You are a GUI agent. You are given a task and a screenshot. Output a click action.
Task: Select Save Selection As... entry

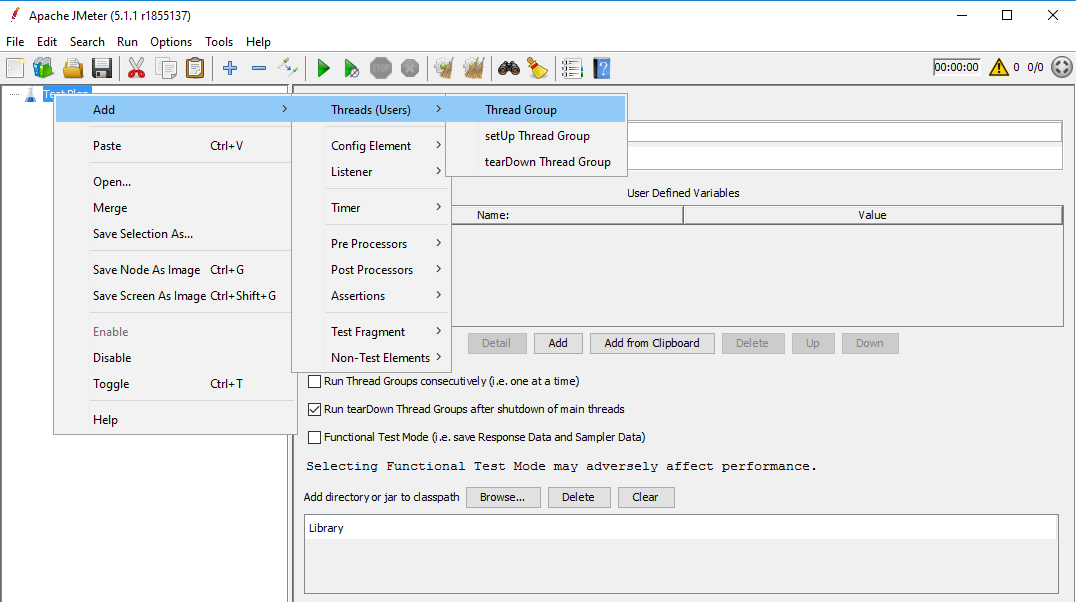(x=175, y=234)
